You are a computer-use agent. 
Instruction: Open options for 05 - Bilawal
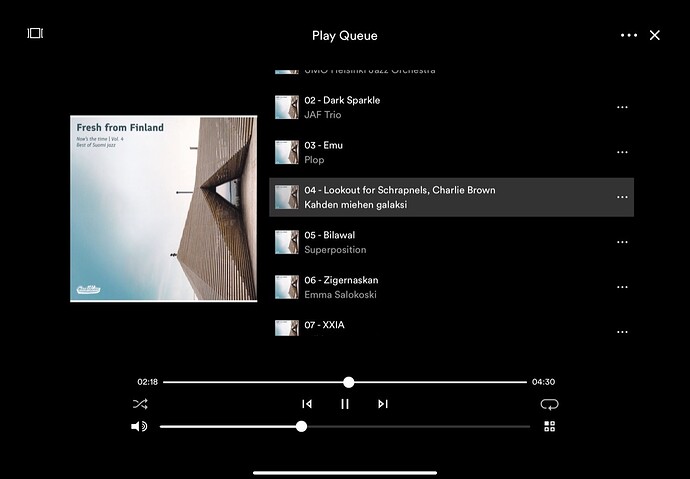(x=622, y=242)
